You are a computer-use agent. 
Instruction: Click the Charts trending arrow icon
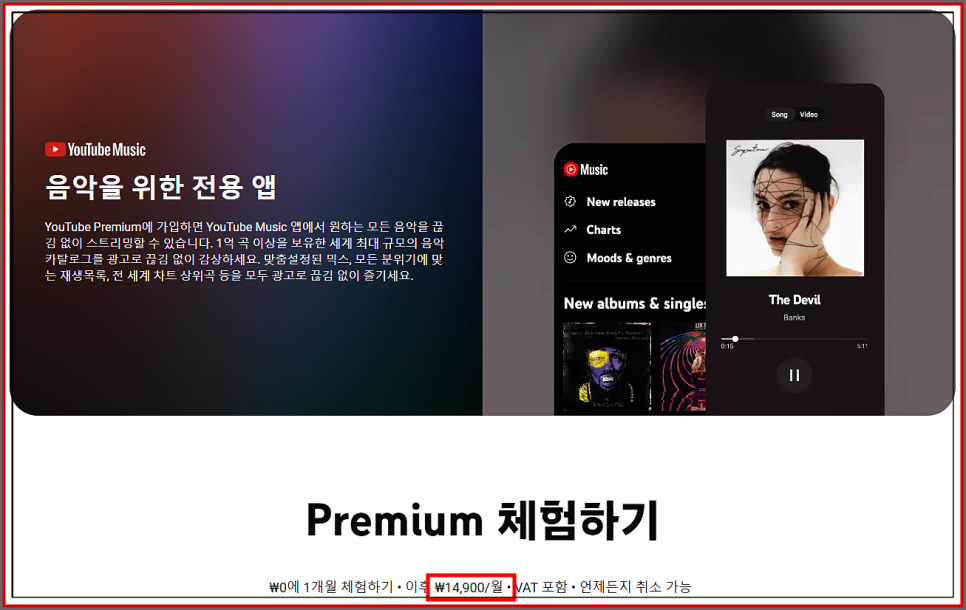tap(570, 229)
